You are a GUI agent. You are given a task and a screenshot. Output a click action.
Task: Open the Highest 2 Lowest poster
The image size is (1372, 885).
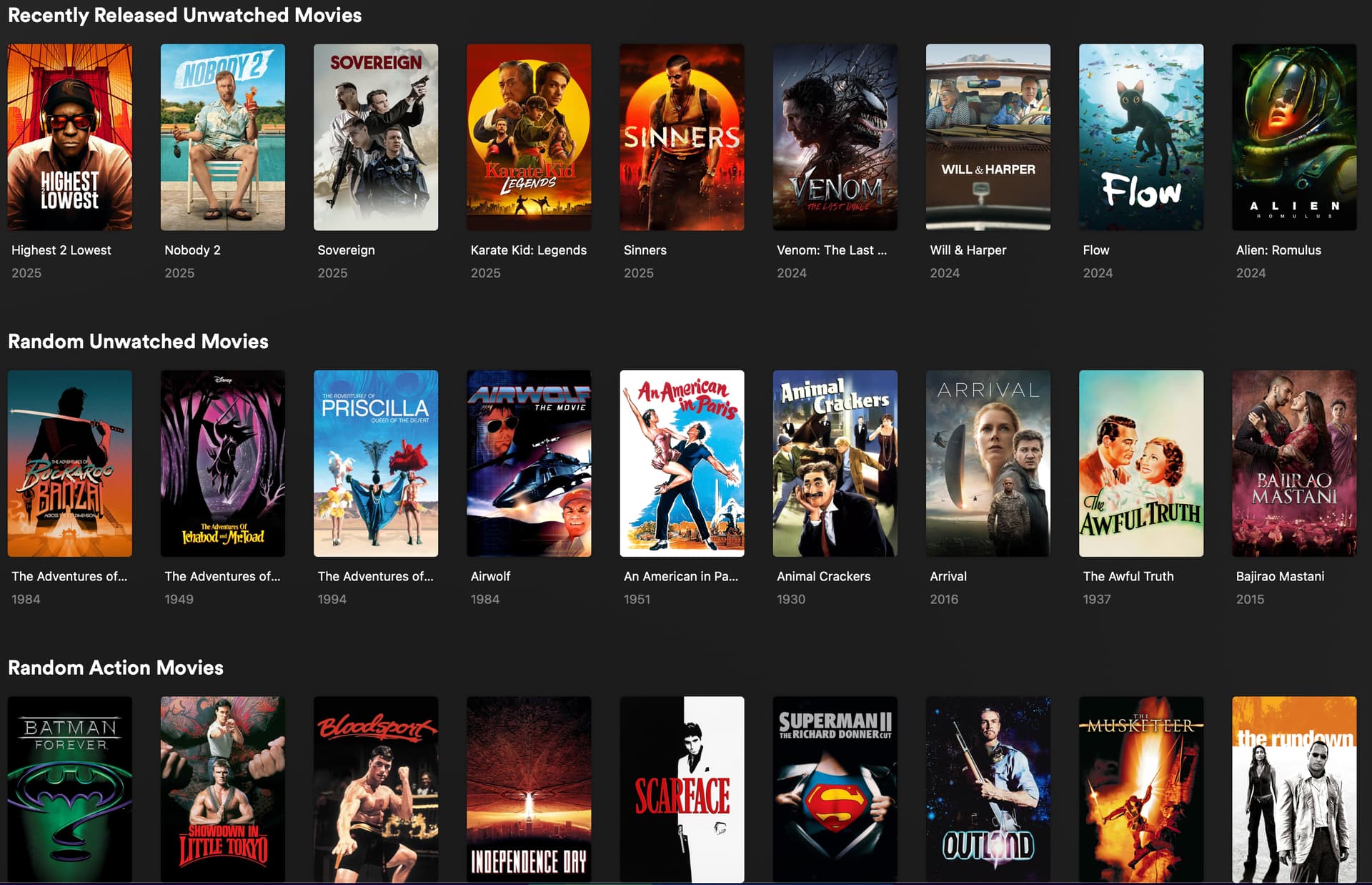click(69, 137)
